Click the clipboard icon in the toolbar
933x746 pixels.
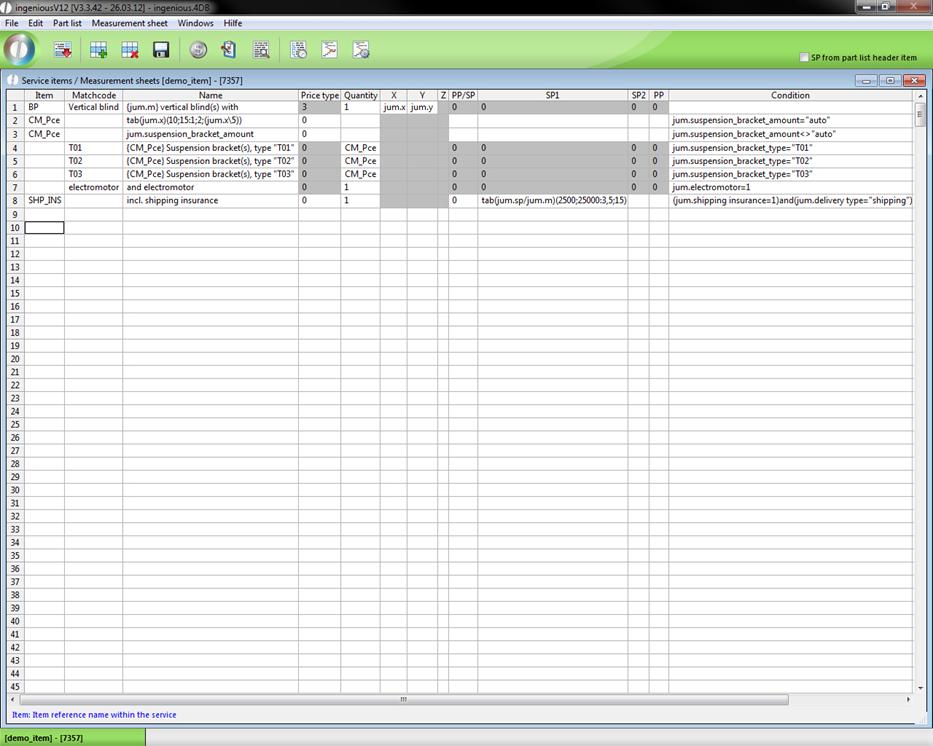click(229, 50)
